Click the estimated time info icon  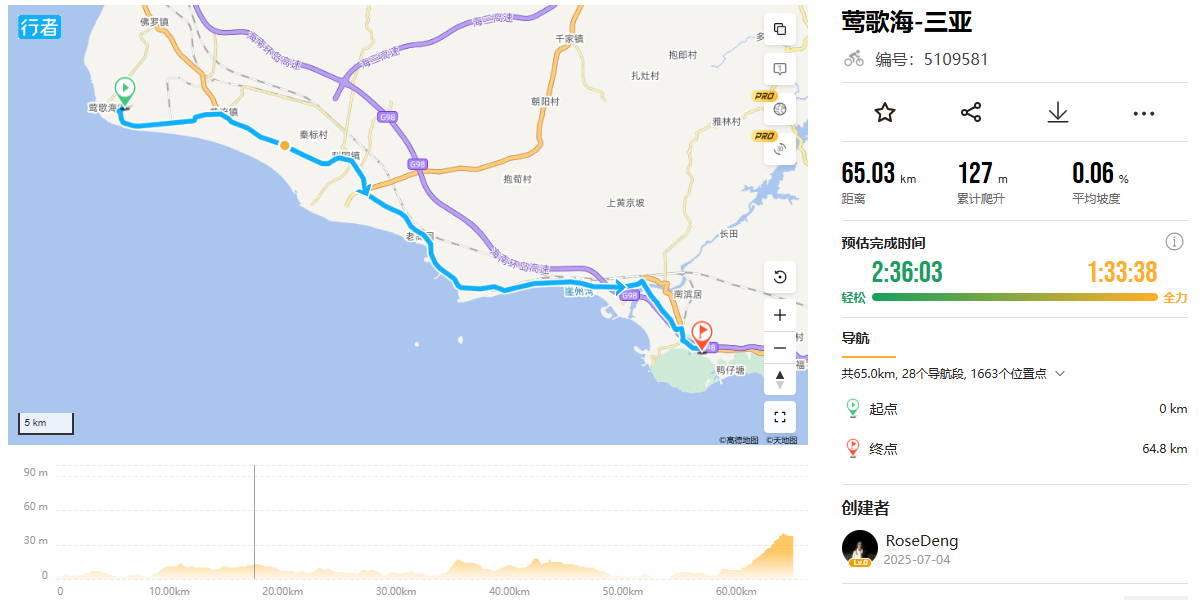click(x=1174, y=242)
